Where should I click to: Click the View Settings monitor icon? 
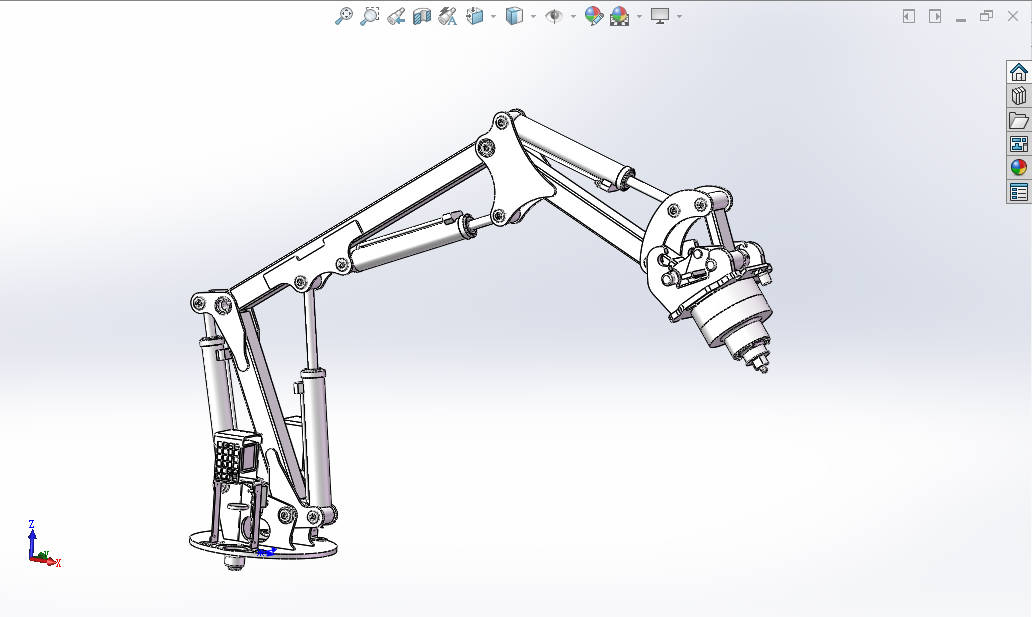(x=659, y=16)
